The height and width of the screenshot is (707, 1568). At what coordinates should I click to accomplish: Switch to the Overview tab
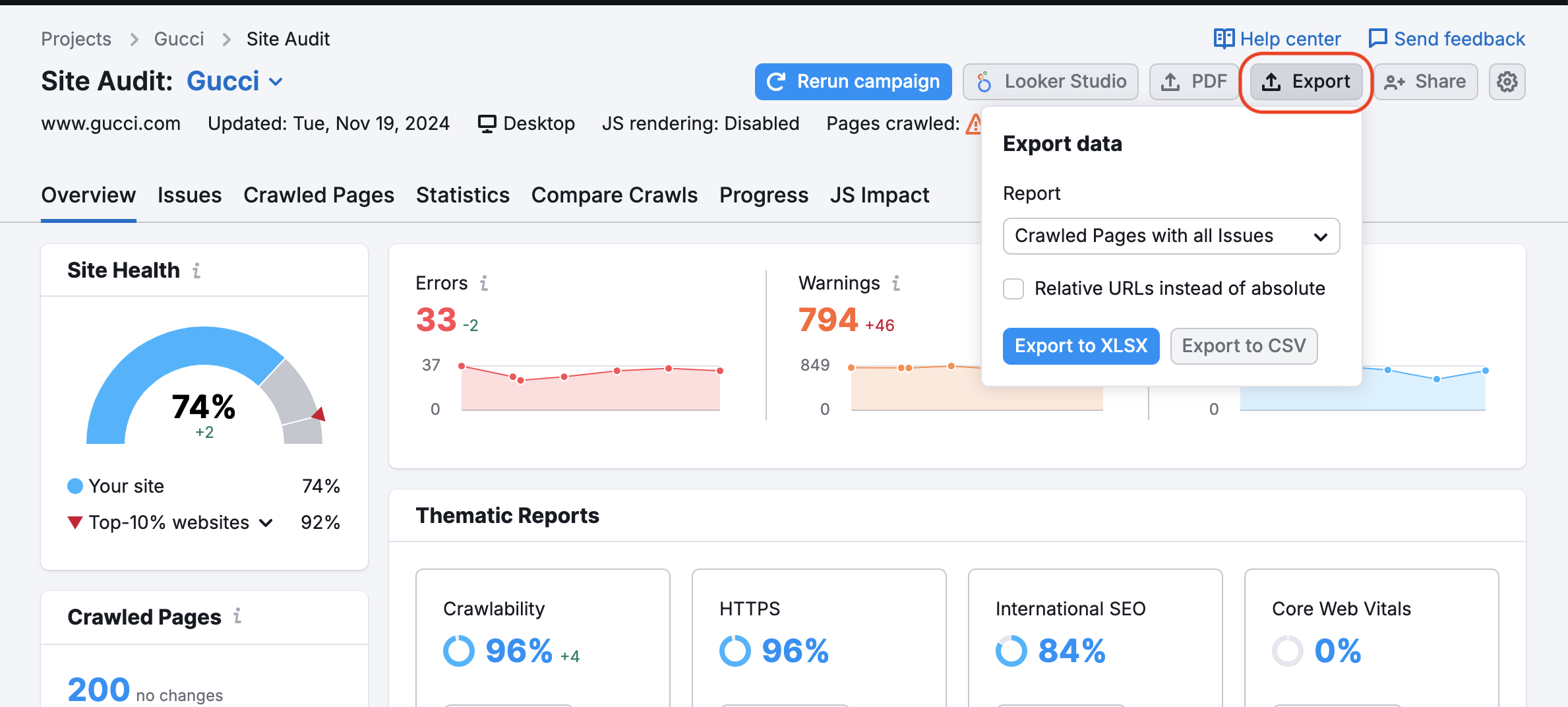point(88,195)
